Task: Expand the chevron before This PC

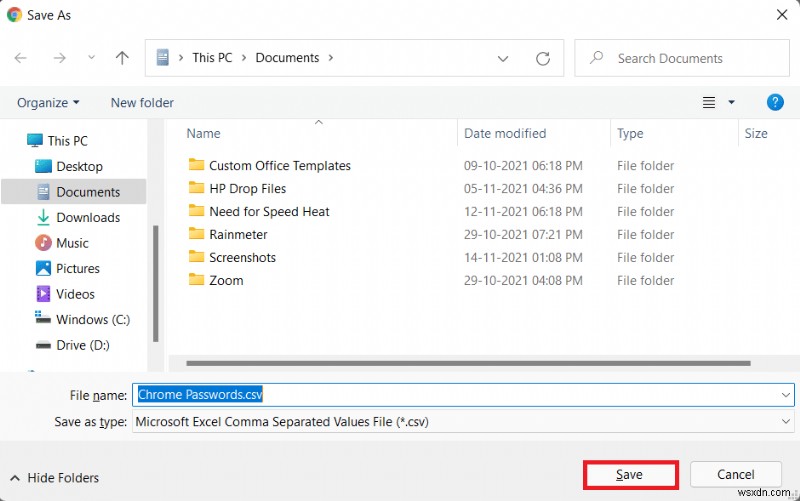Action: [x=181, y=58]
